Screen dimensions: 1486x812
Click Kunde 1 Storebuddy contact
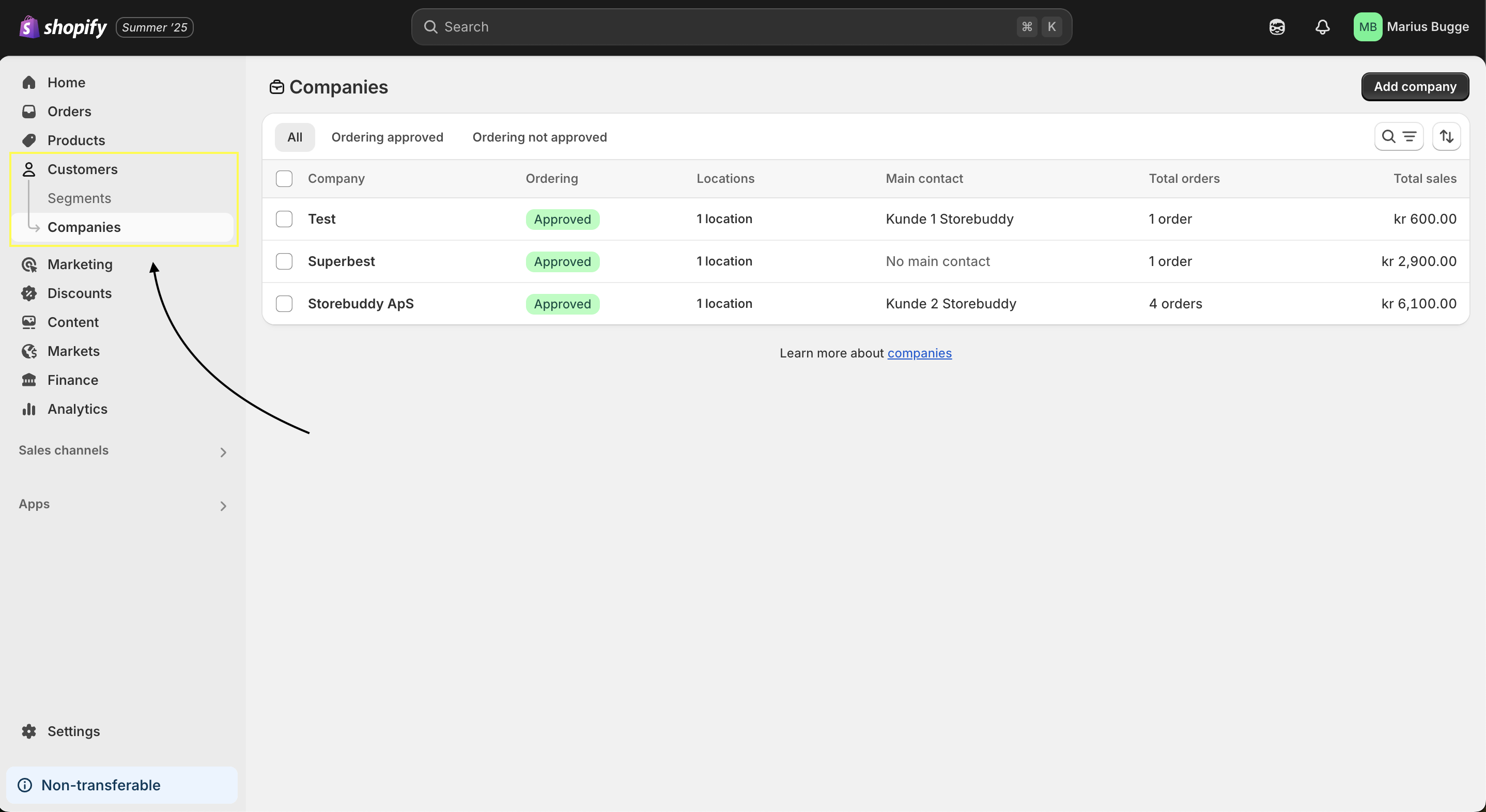(x=949, y=219)
